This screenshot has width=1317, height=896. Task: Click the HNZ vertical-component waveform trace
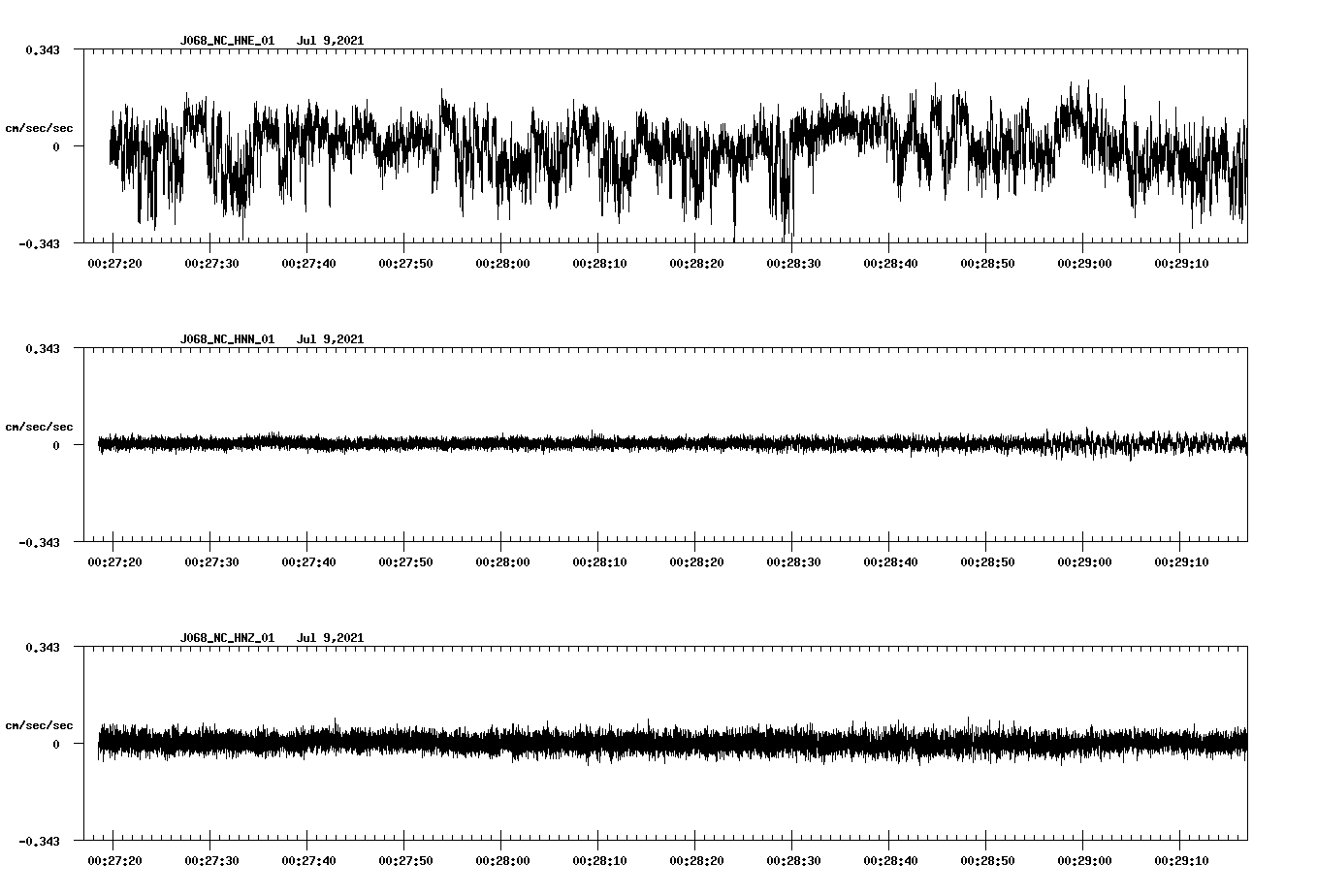(x=672, y=743)
